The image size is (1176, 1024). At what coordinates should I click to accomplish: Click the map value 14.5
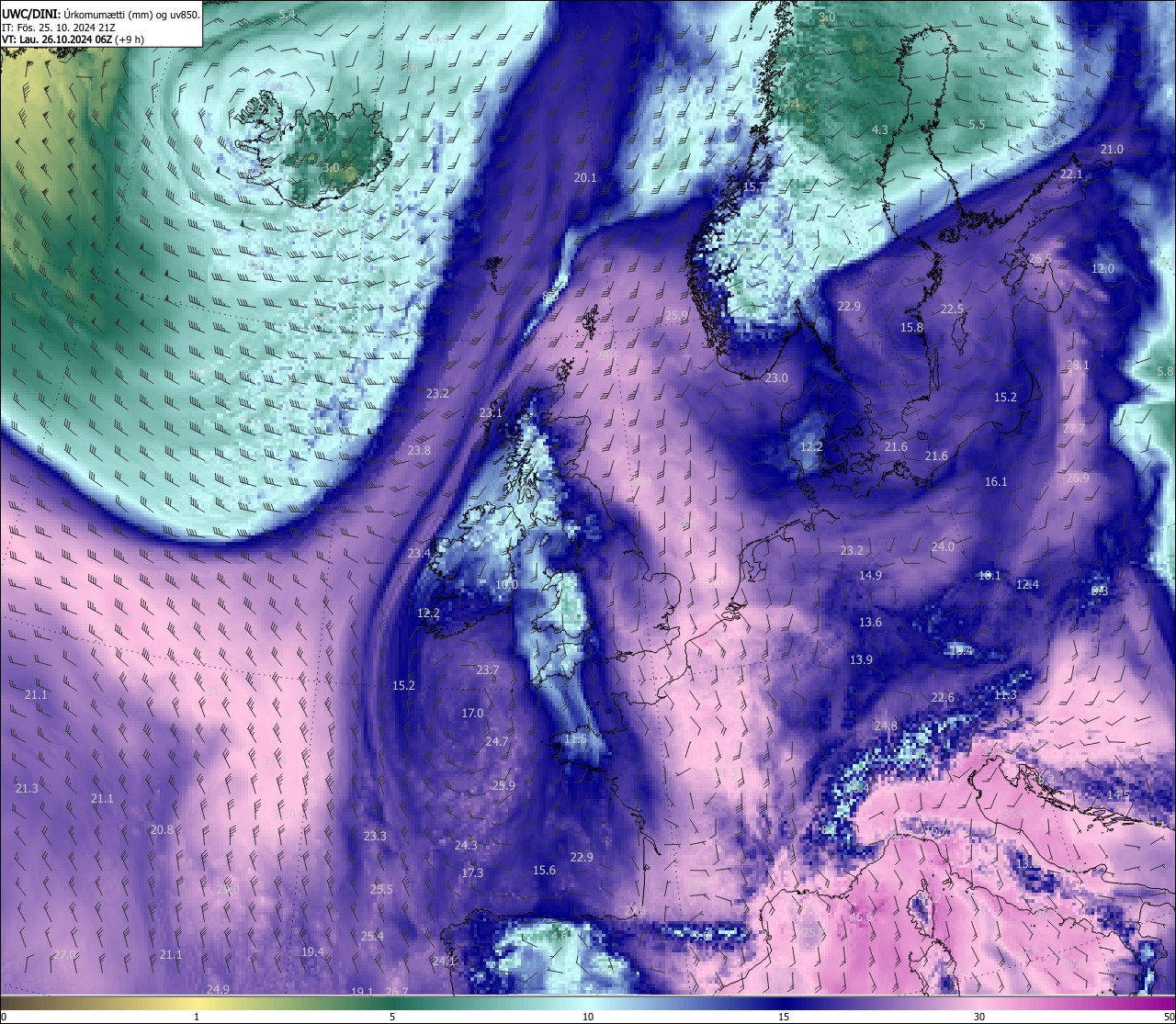pyautogui.click(x=1118, y=794)
